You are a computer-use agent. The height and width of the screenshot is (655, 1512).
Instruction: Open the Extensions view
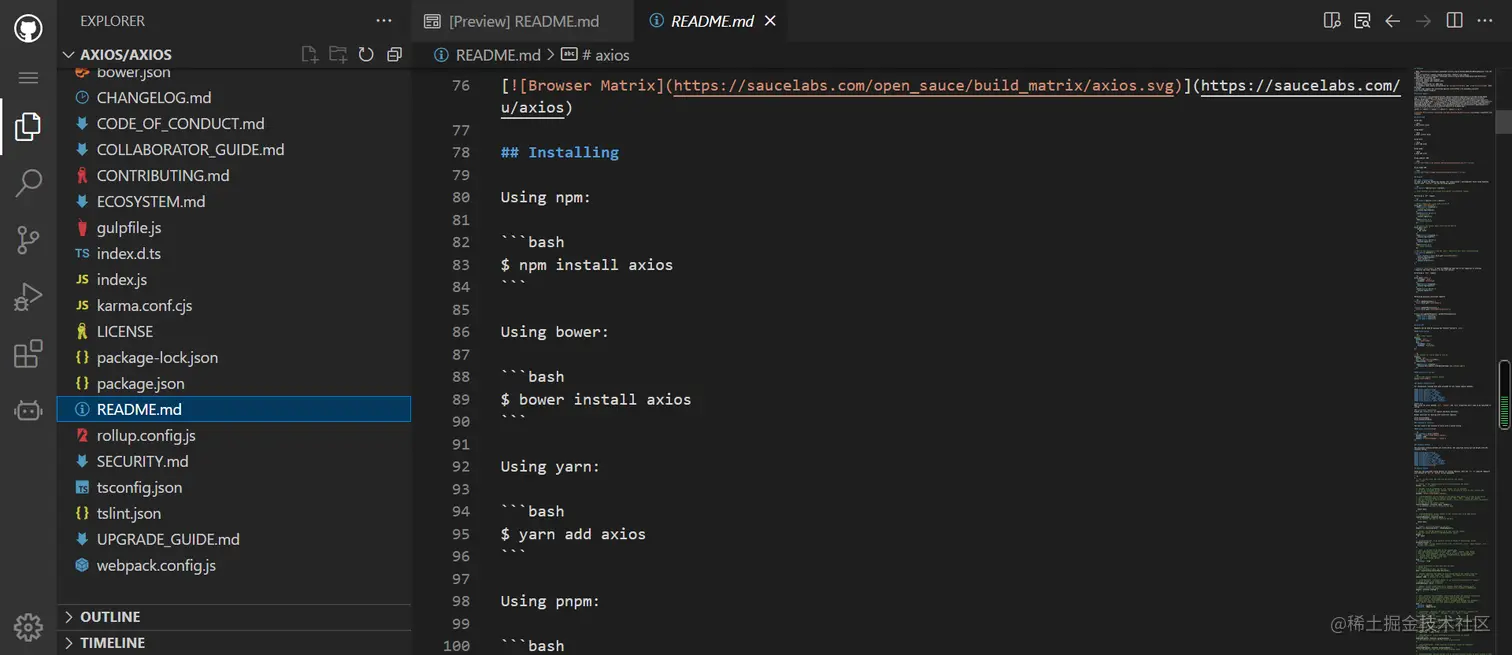[28, 354]
